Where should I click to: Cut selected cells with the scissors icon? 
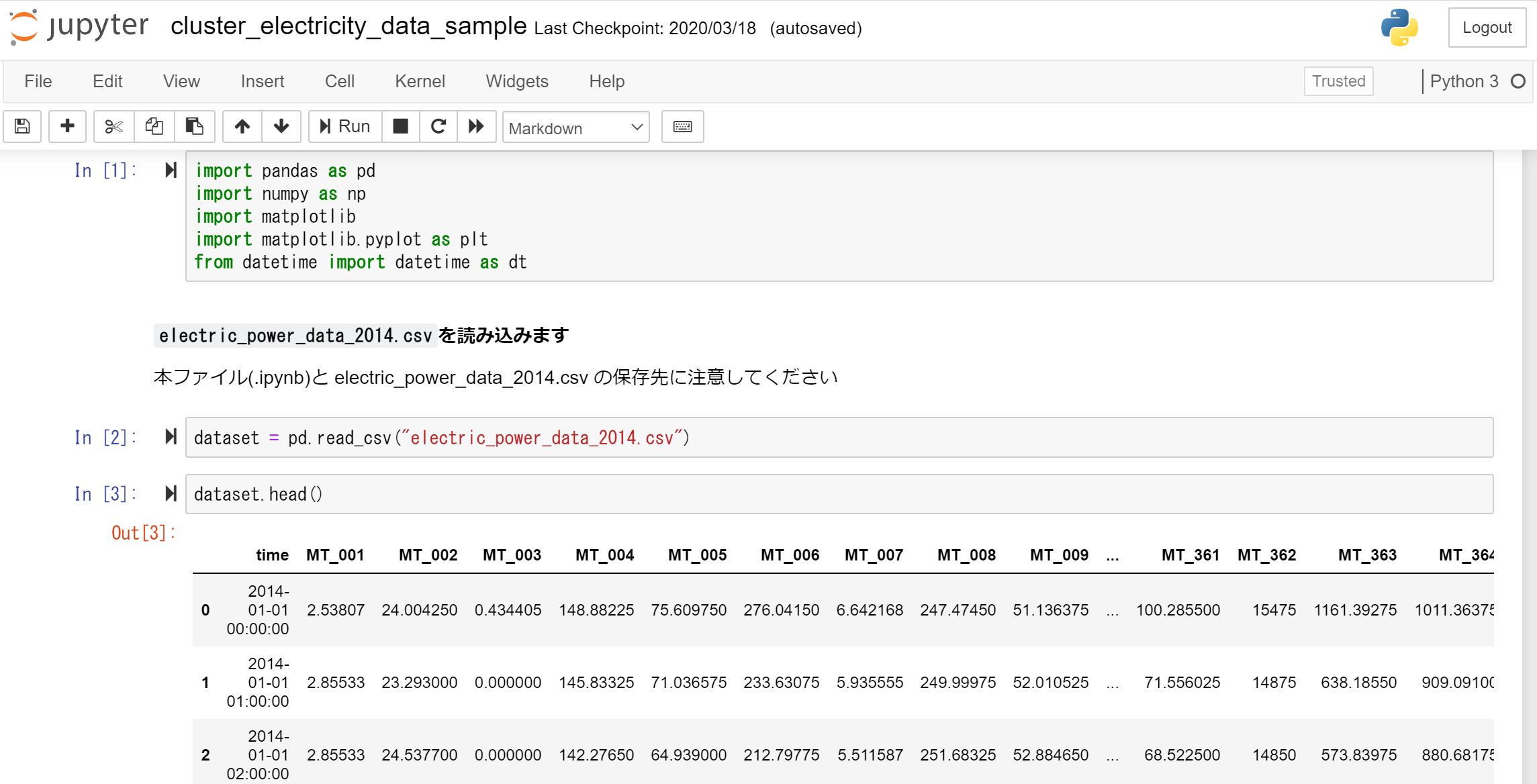coord(113,127)
